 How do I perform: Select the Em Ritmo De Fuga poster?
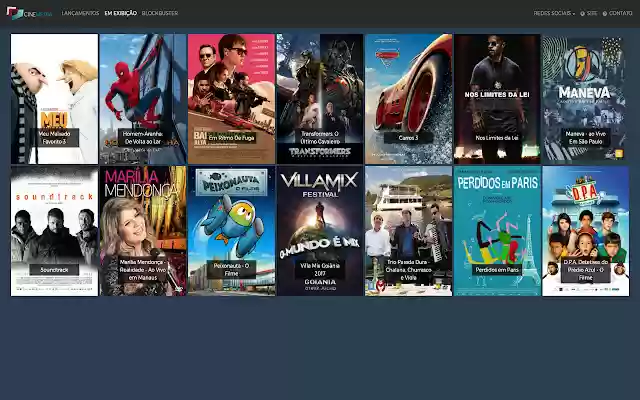(231, 99)
